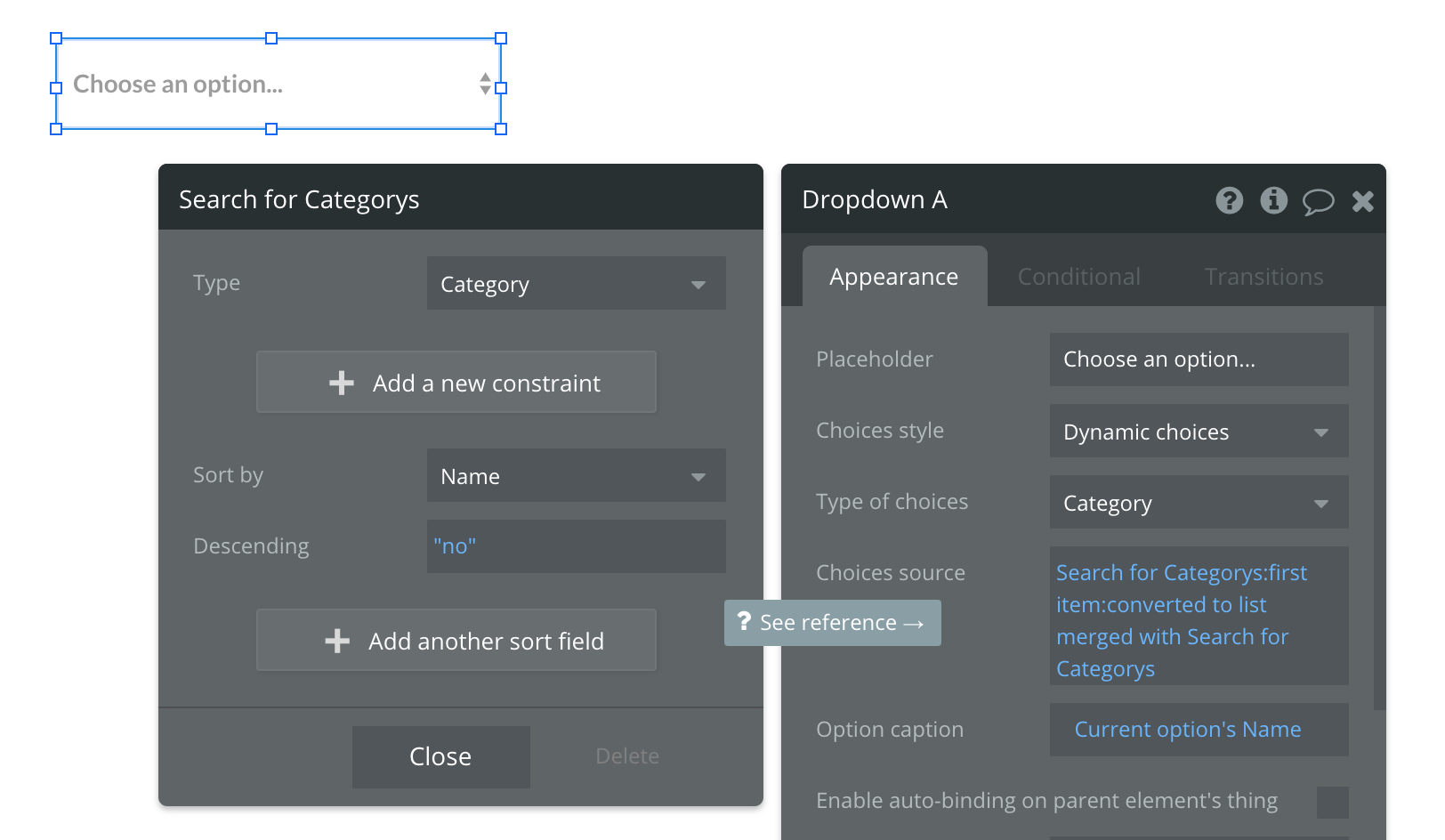1445x840 pixels.
Task: Open the comment bubble icon
Action: point(1318,201)
